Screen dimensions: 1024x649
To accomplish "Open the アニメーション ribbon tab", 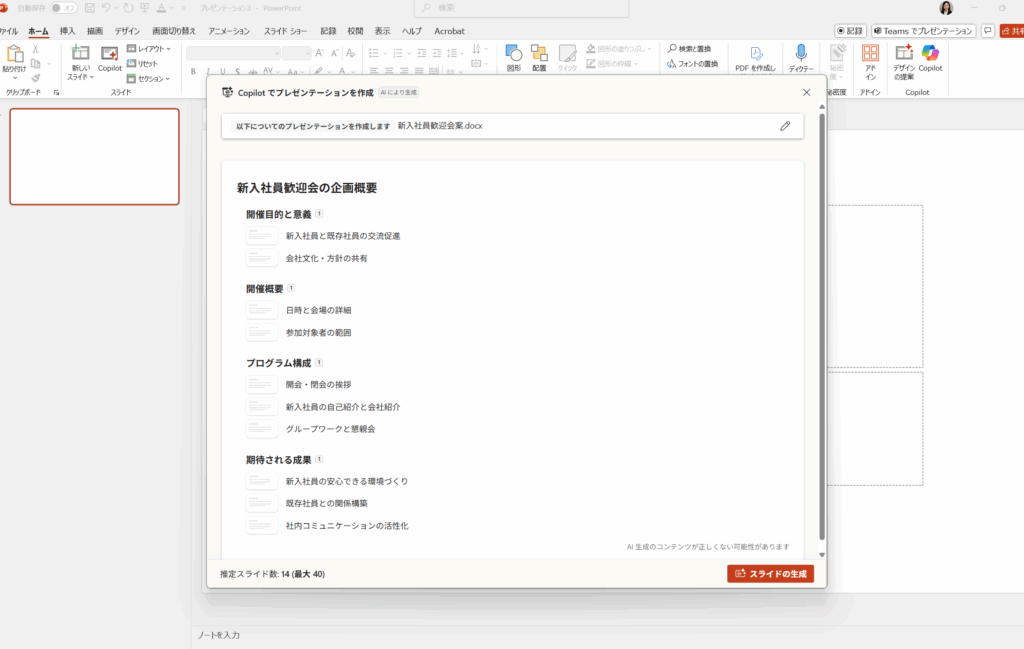I will coord(229,31).
